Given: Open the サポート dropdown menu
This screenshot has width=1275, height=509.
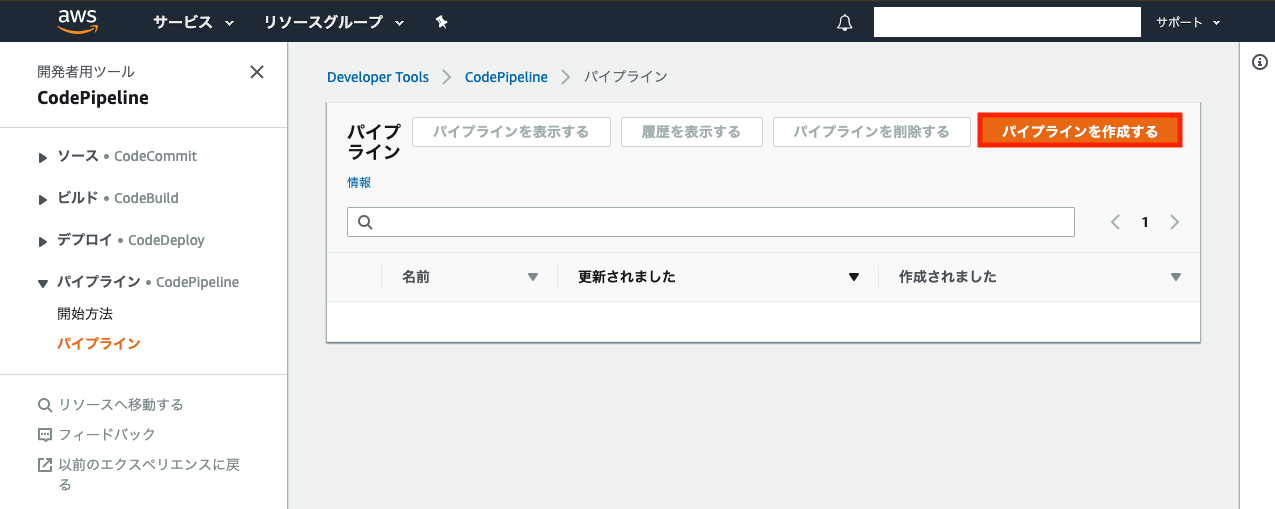Looking at the screenshot, I should 1189,22.
